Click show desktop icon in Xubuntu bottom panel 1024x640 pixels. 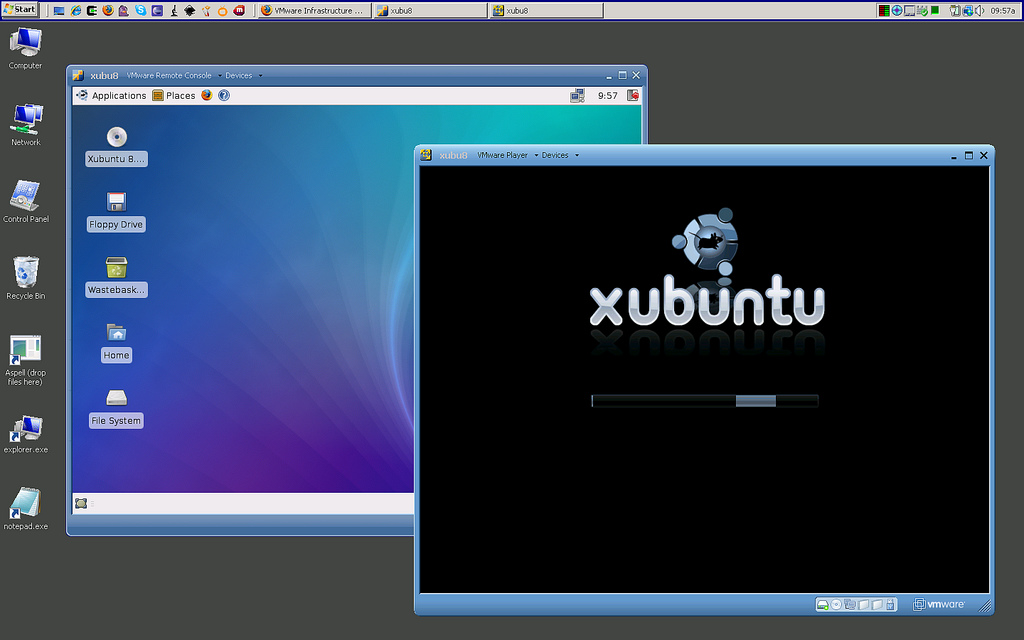pos(81,504)
